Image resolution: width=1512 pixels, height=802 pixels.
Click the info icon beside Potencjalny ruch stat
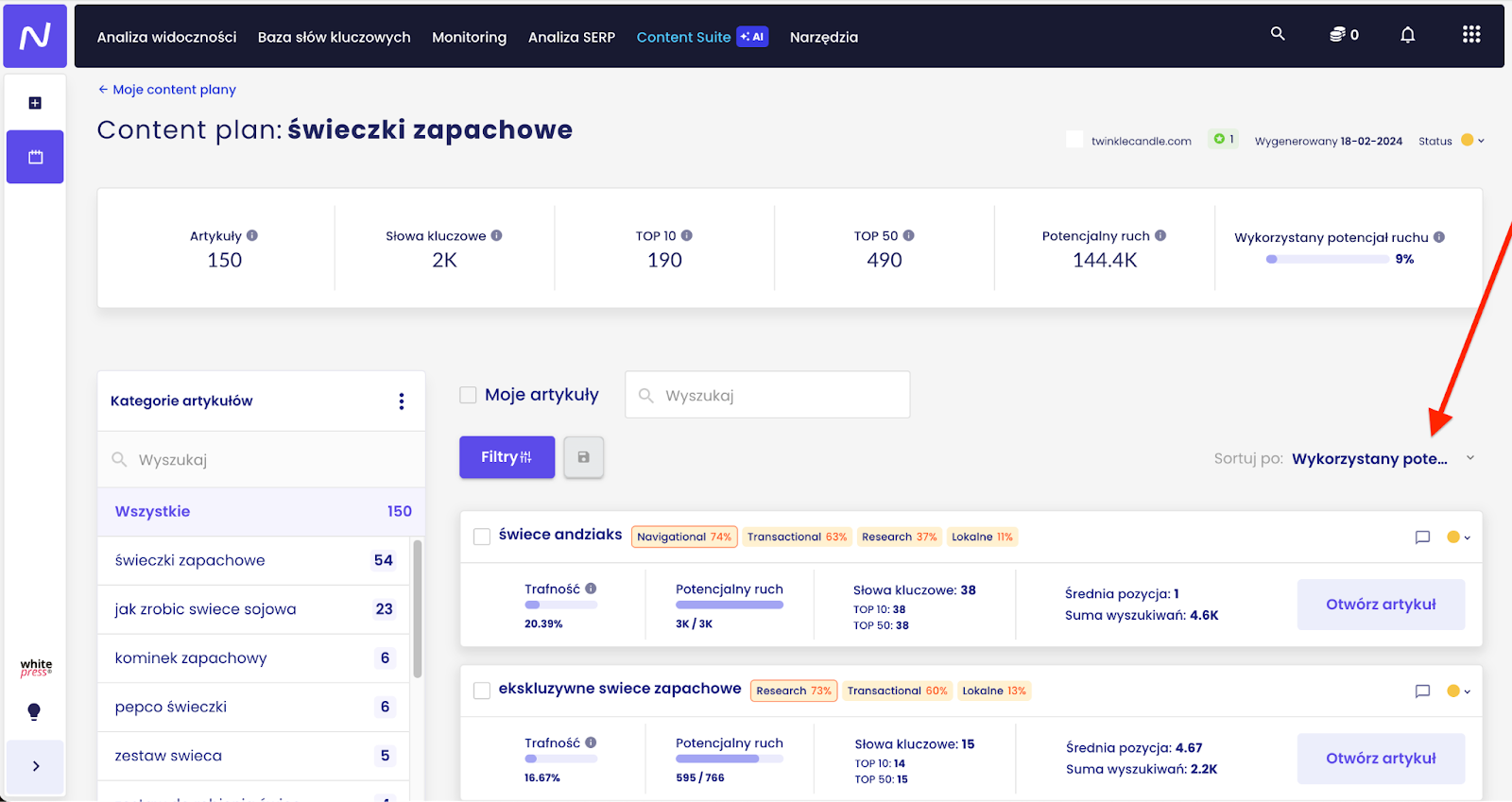(1160, 236)
